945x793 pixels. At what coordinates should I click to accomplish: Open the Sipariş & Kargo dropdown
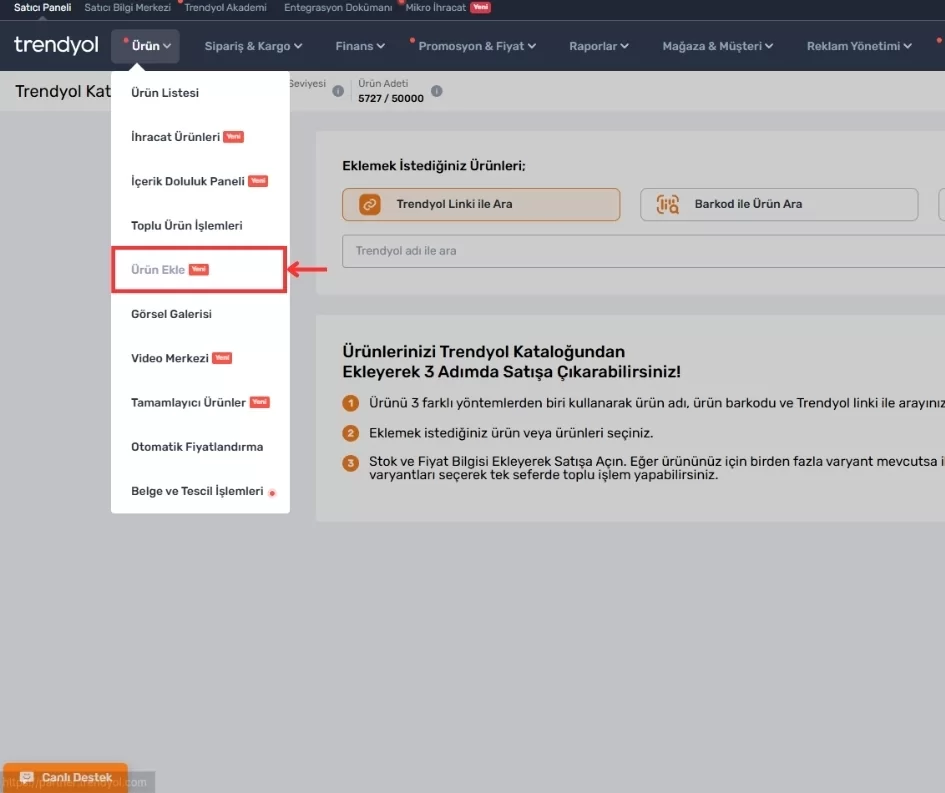click(x=253, y=46)
